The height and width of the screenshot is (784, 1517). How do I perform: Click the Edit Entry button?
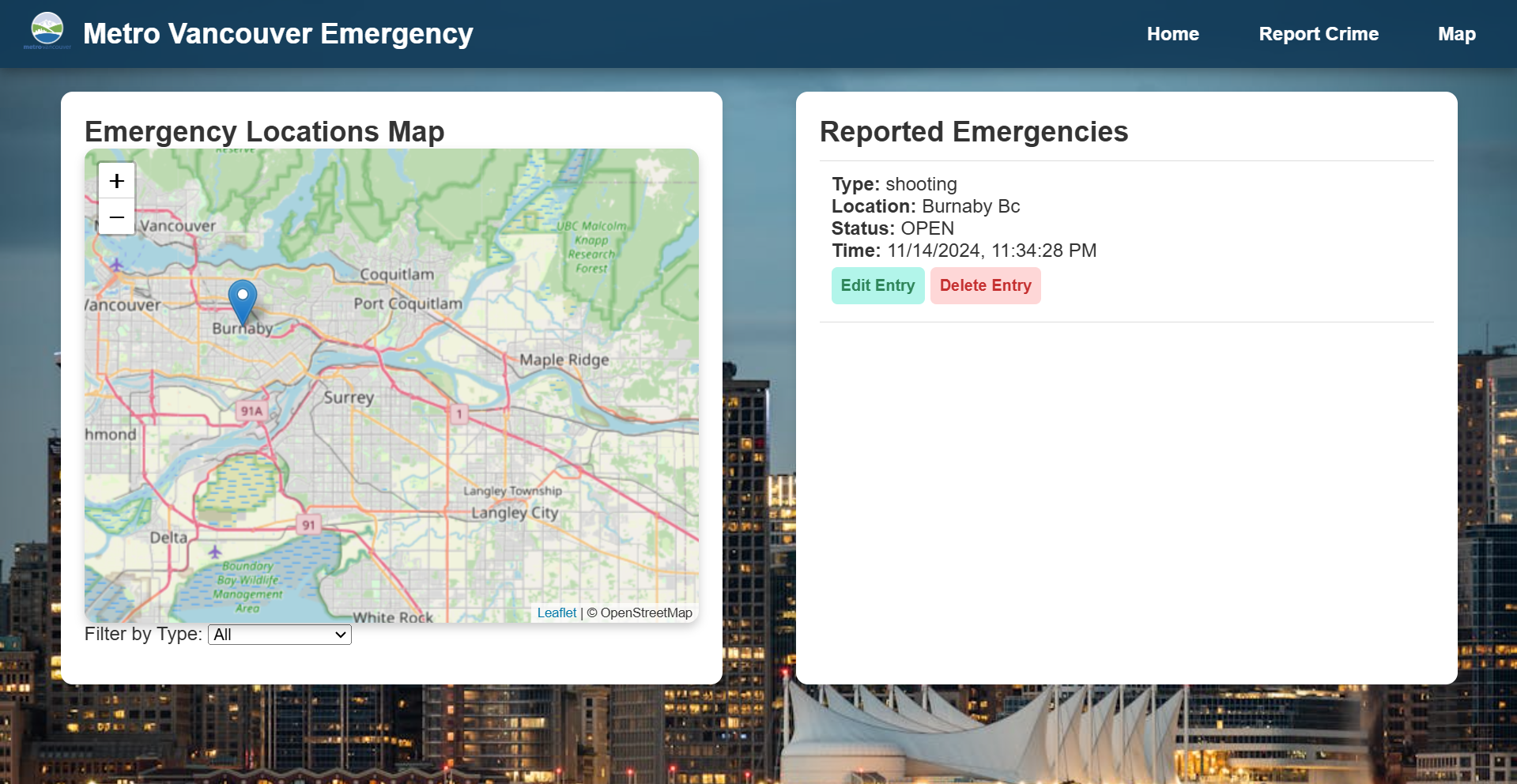point(877,285)
